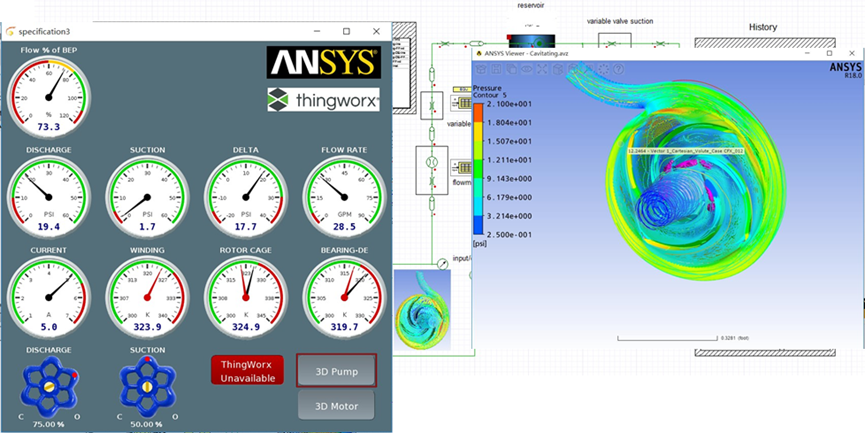The image size is (865, 433).
Task: Click the 3D Pump button
Action: [337, 371]
